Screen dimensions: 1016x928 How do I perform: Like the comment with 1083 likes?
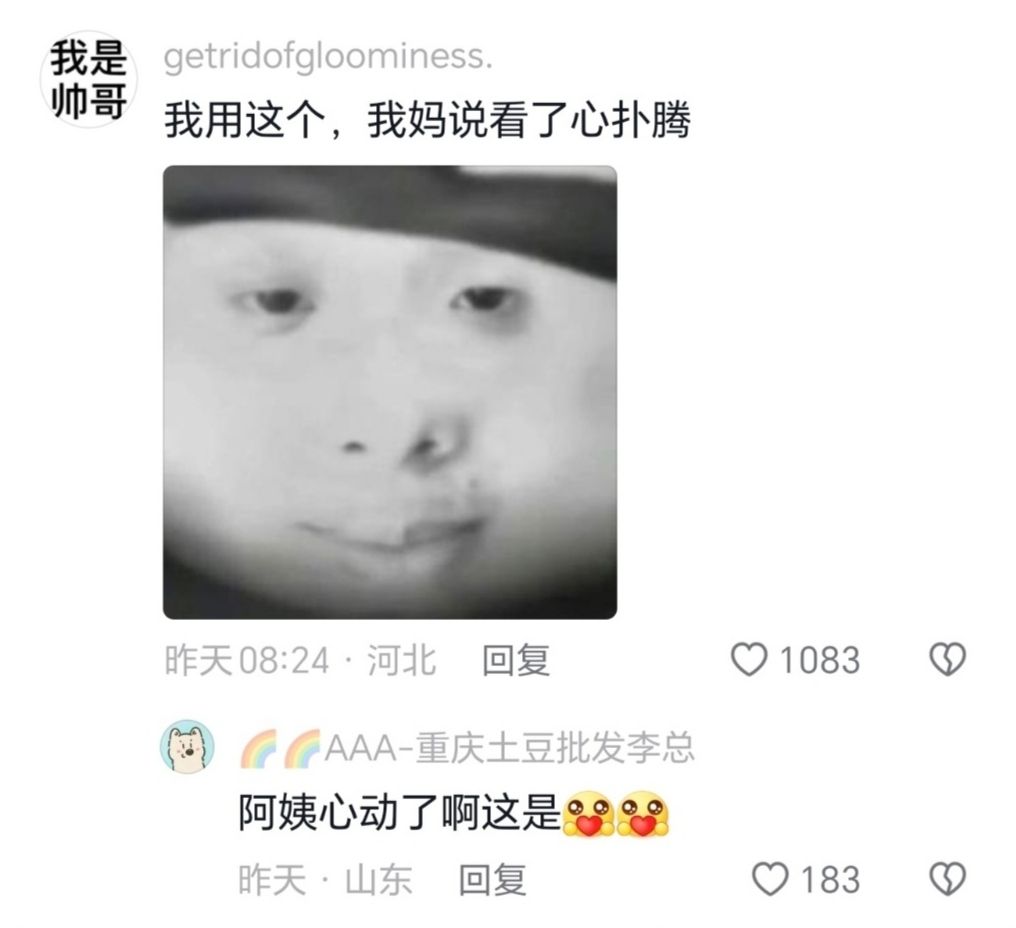point(749,660)
